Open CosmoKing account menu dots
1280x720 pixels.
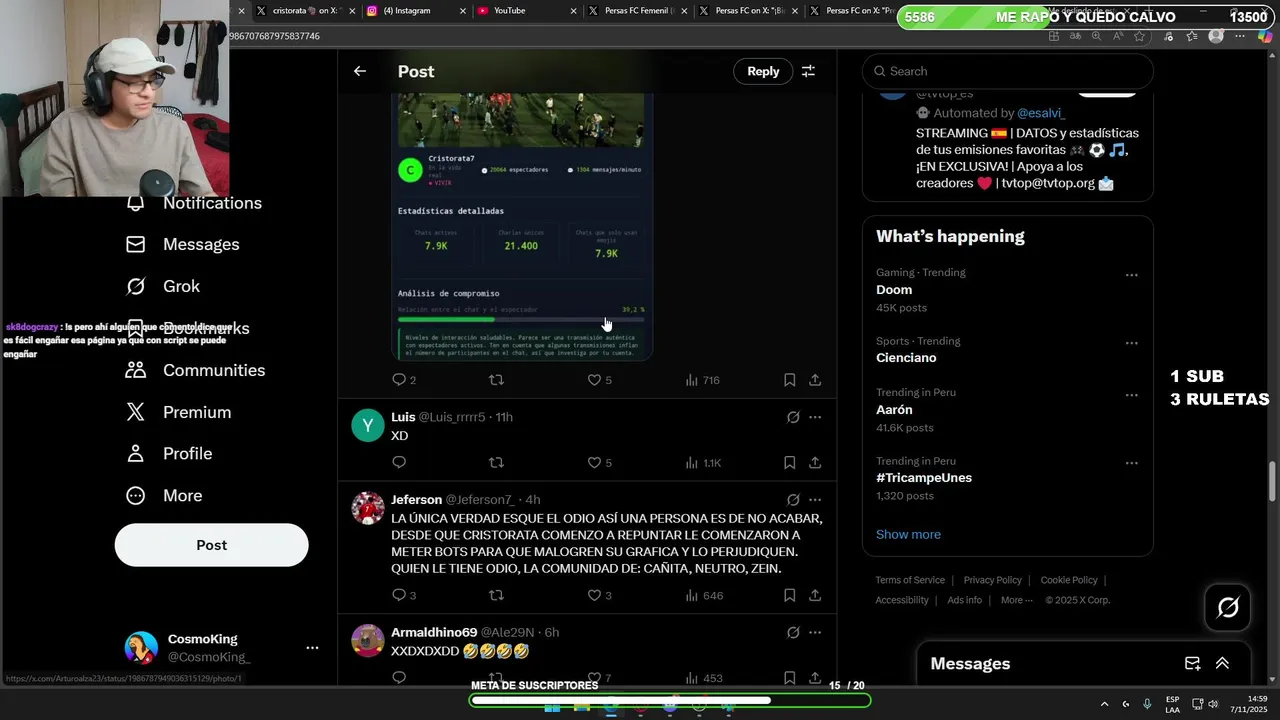coord(312,648)
